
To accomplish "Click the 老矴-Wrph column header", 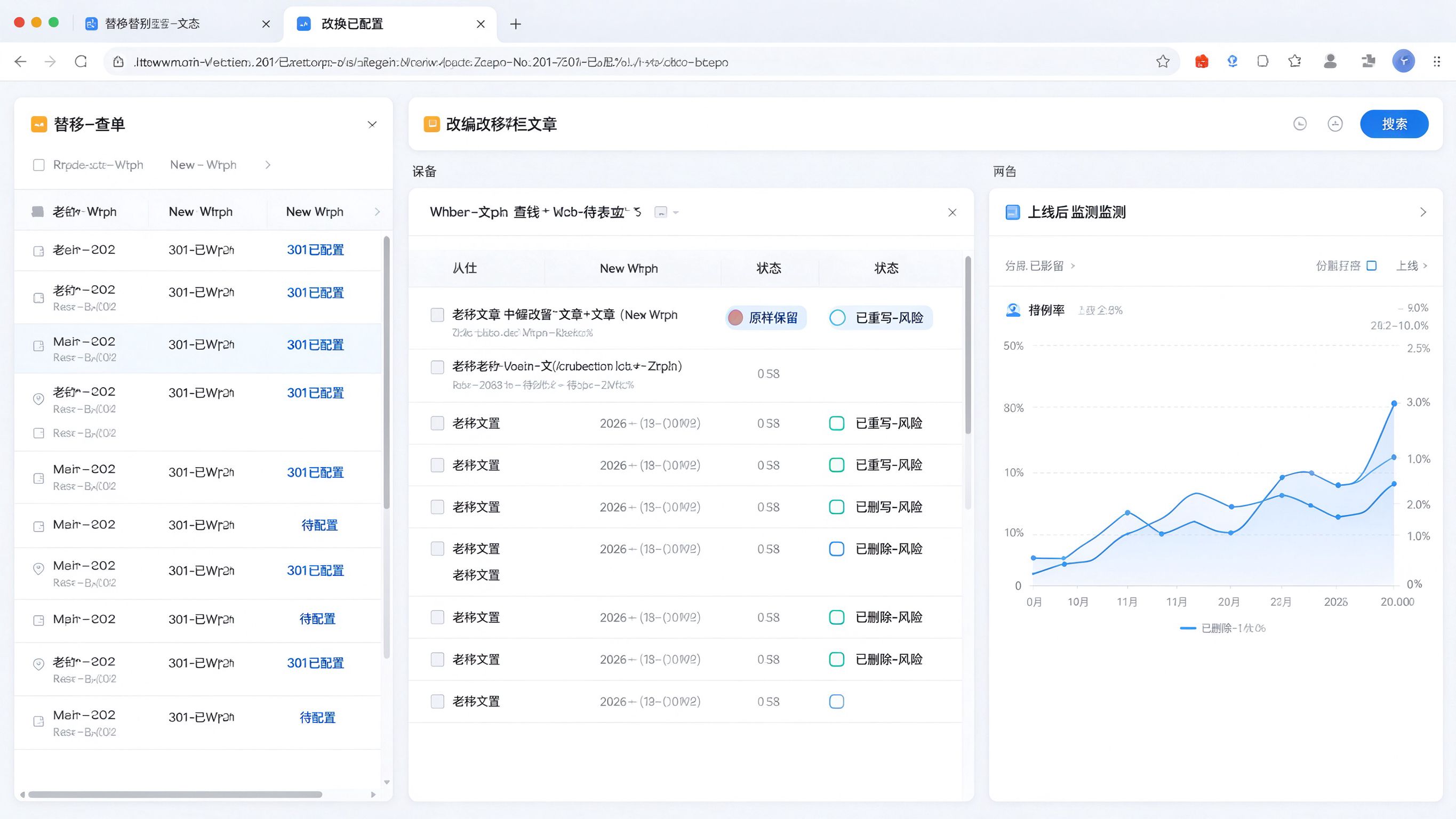I will coord(84,212).
